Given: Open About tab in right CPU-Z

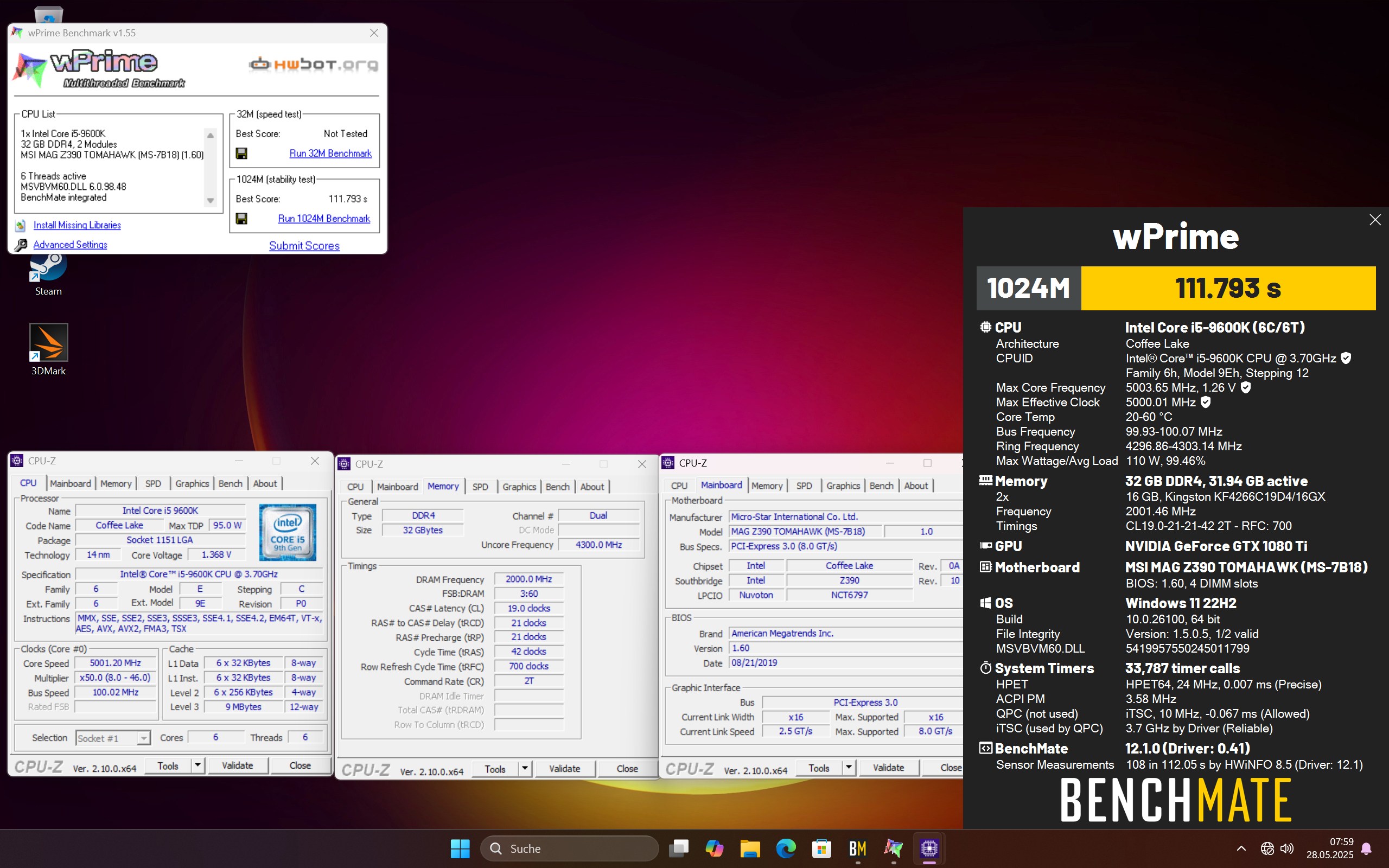Looking at the screenshot, I should click(915, 486).
